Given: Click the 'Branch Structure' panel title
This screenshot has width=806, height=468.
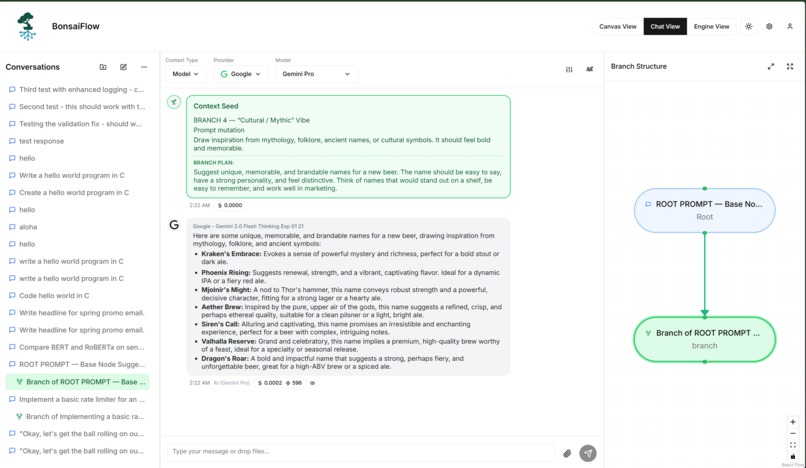Looking at the screenshot, I should [638, 66].
